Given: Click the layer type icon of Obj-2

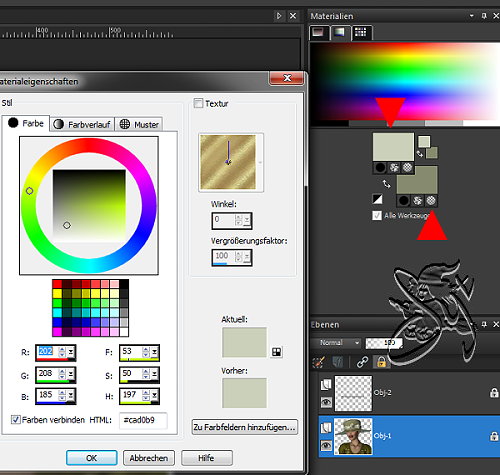Looking at the screenshot, I should [326, 384].
